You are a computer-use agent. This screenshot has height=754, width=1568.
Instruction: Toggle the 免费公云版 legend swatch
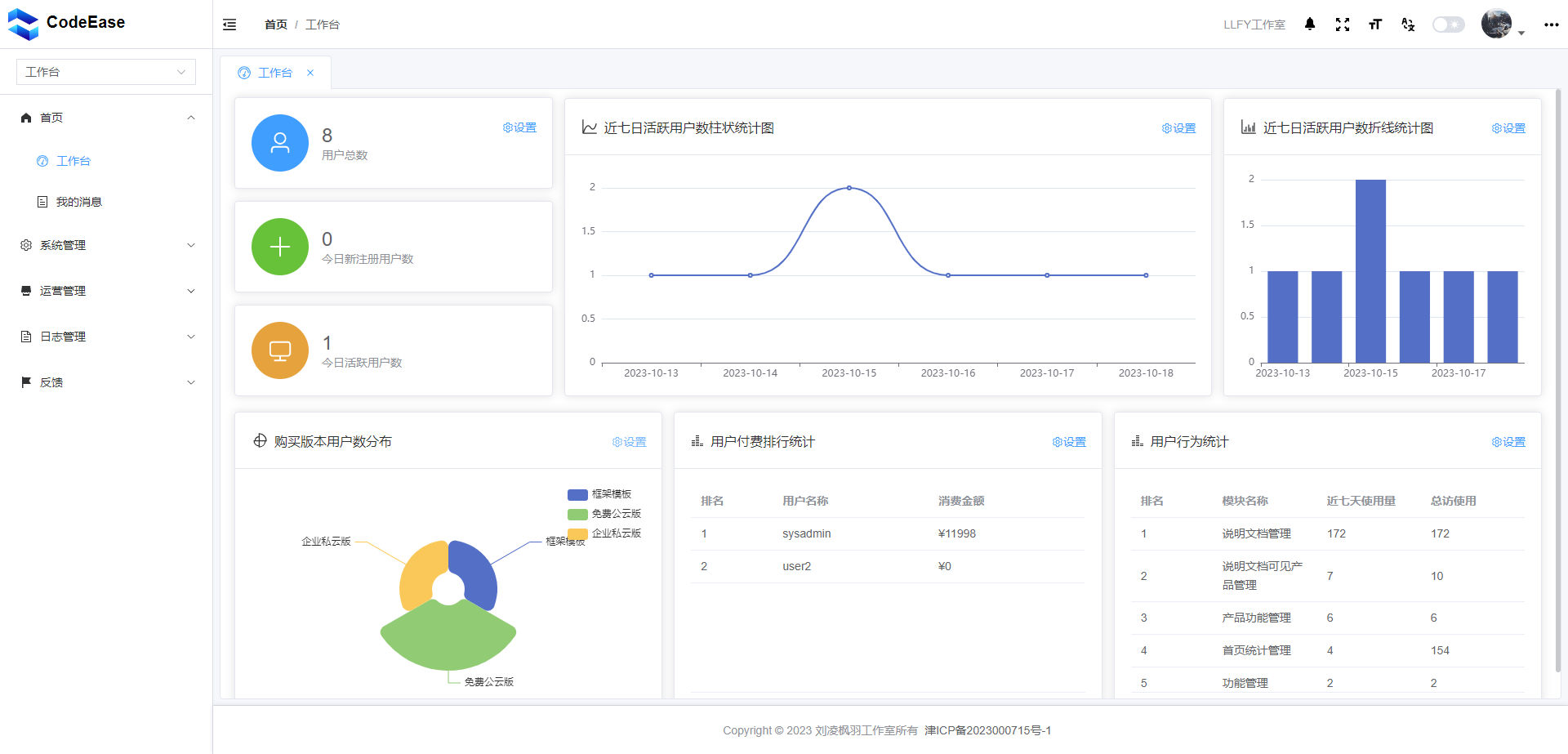(577, 514)
